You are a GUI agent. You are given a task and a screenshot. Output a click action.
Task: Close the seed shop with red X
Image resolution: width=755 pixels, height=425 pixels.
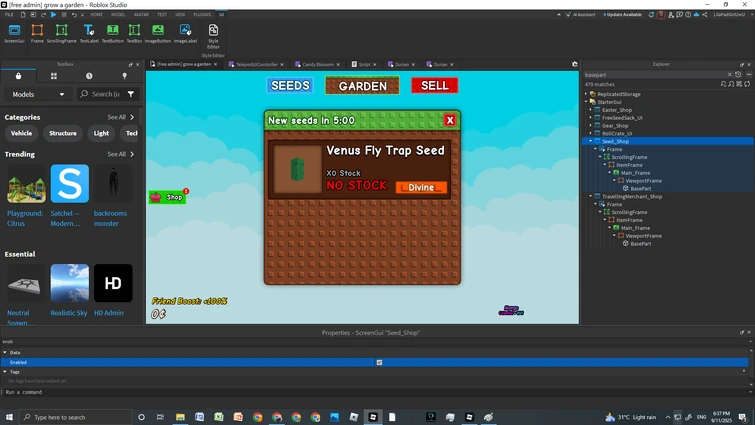(x=450, y=120)
